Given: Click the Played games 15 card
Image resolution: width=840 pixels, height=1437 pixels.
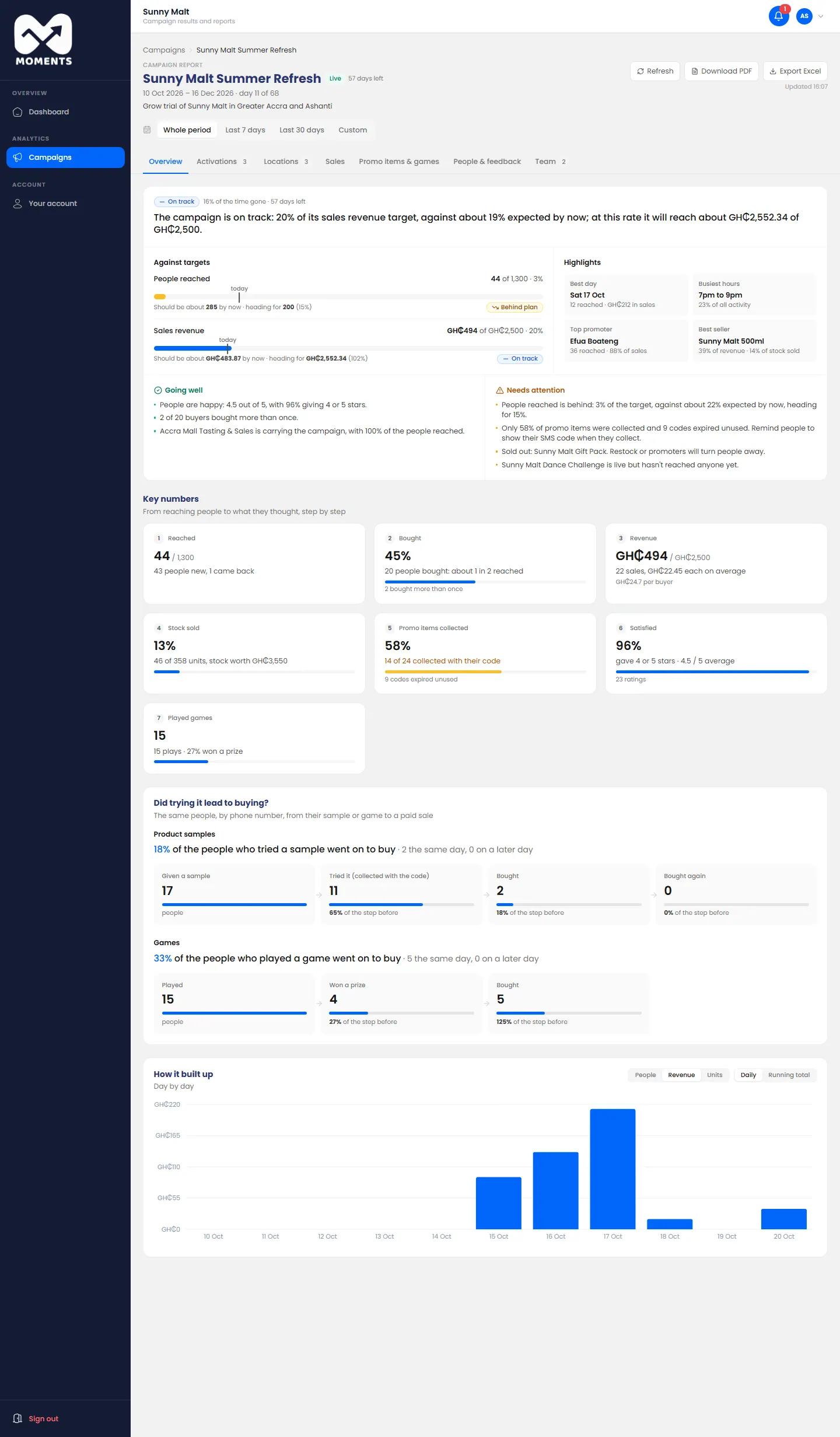Looking at the screenshot, I should tap(254, 739).
